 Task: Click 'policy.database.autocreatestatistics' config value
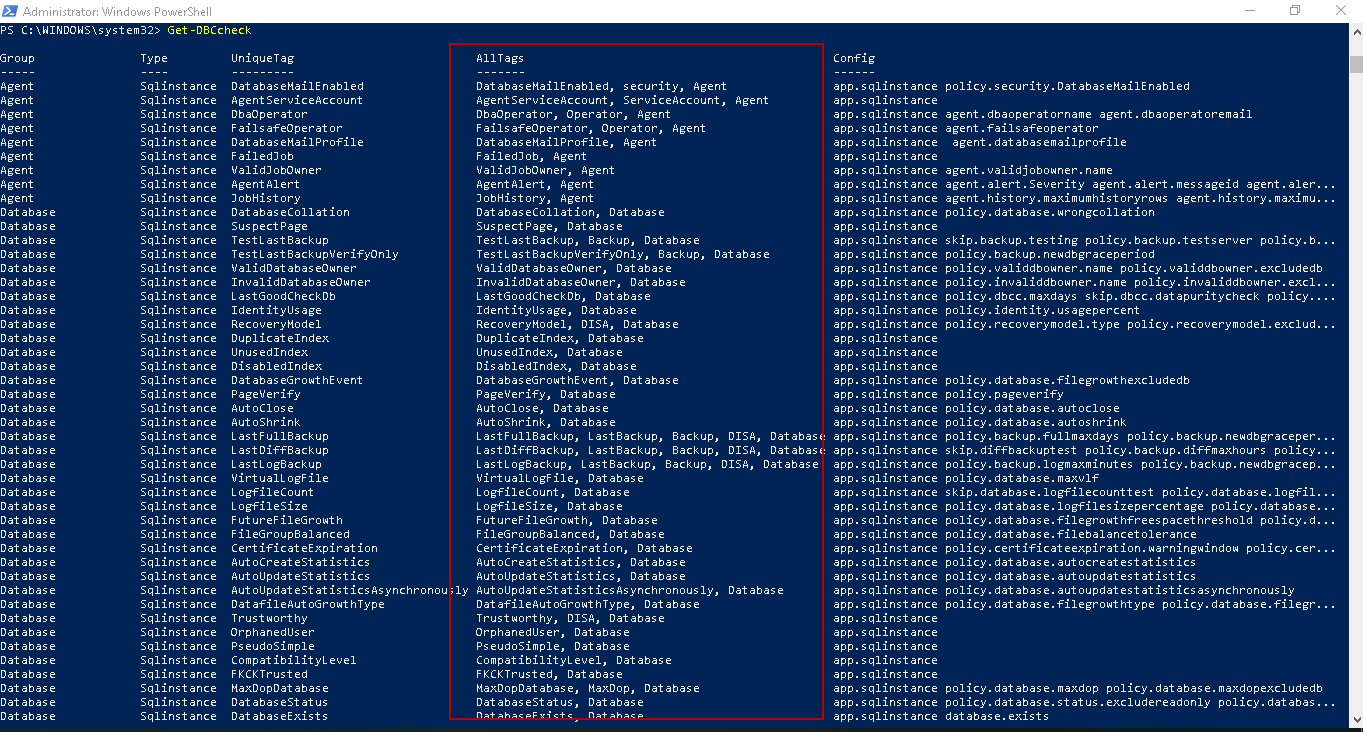coord(1071,562)
